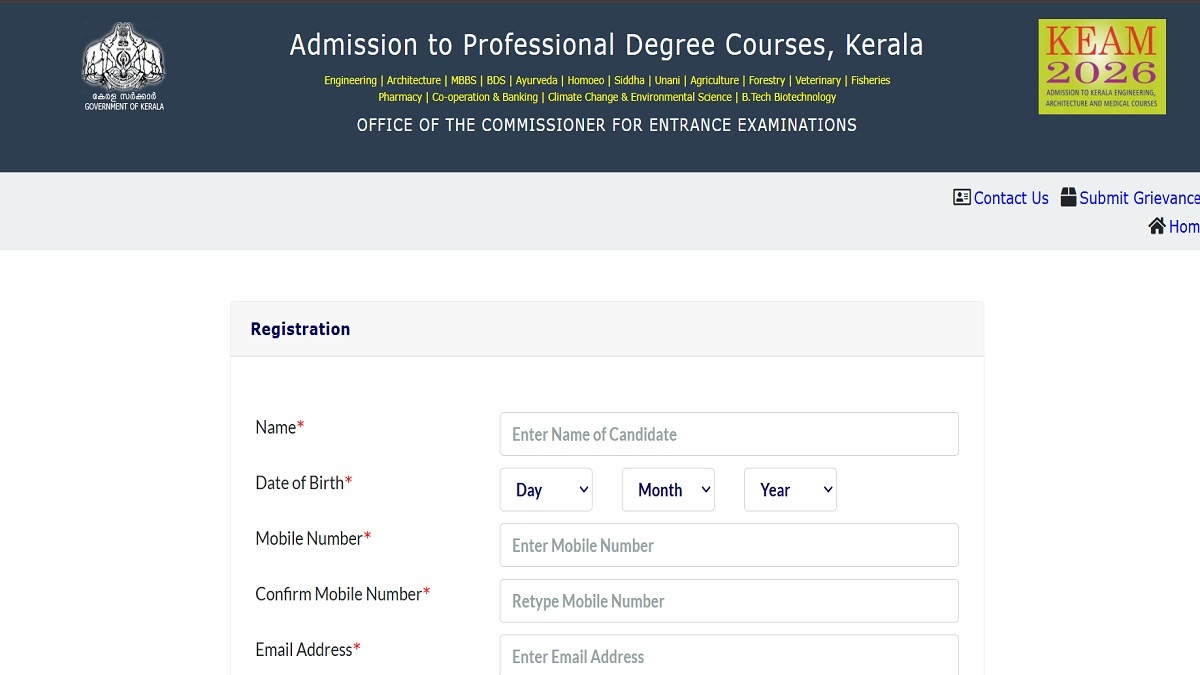Open the Contact Us link
1200x675 pixels.
[1011, 198]
